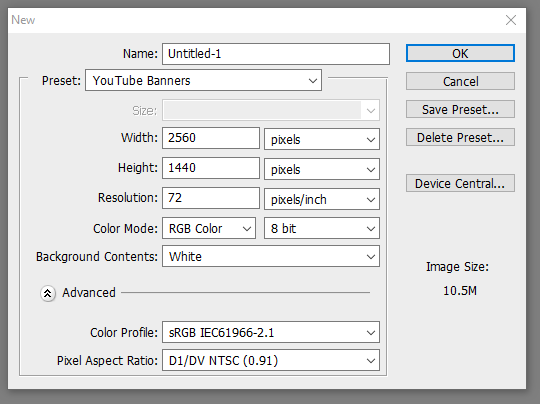Click the OK button
Image resolution: width=540 pixels, height=404 pixels.
coord(460,53)
